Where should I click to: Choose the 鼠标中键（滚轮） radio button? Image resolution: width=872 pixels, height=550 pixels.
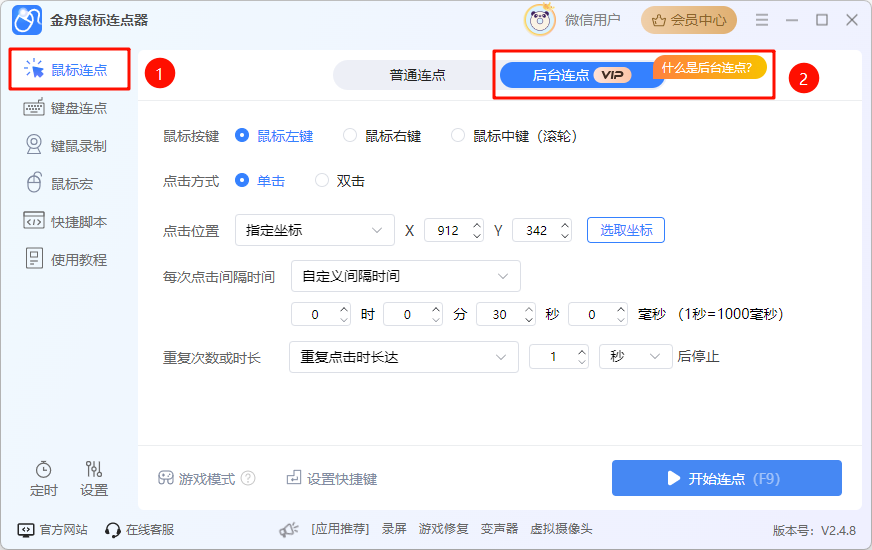pyautogui.click(x=458, y=135)
